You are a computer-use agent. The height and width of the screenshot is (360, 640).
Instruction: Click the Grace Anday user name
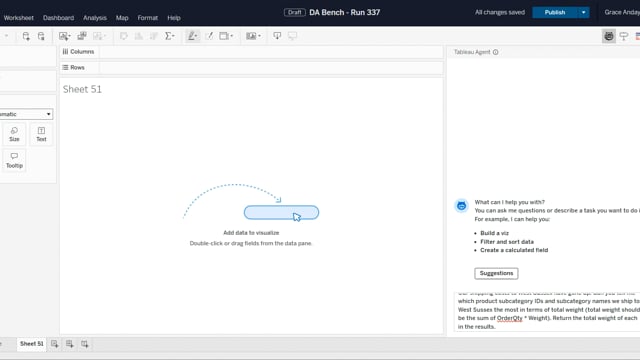622,13
